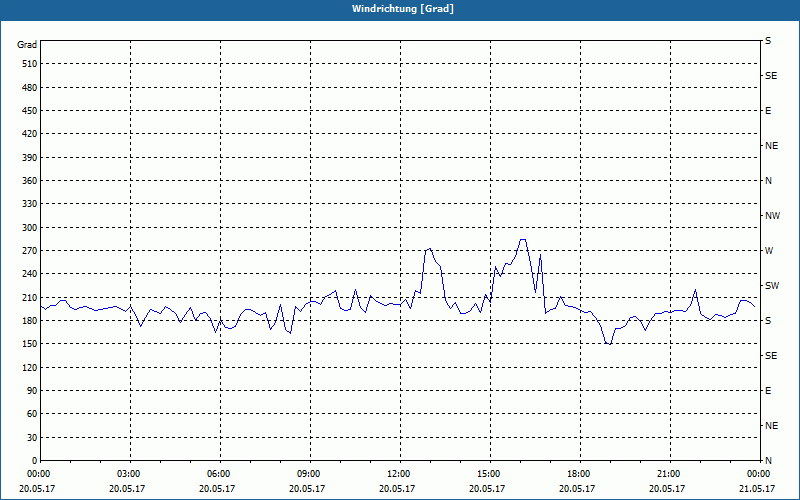Screen dimensions: 800x500
Task: Click the 15:00 time axis label
Action: (x=490, y=474)
